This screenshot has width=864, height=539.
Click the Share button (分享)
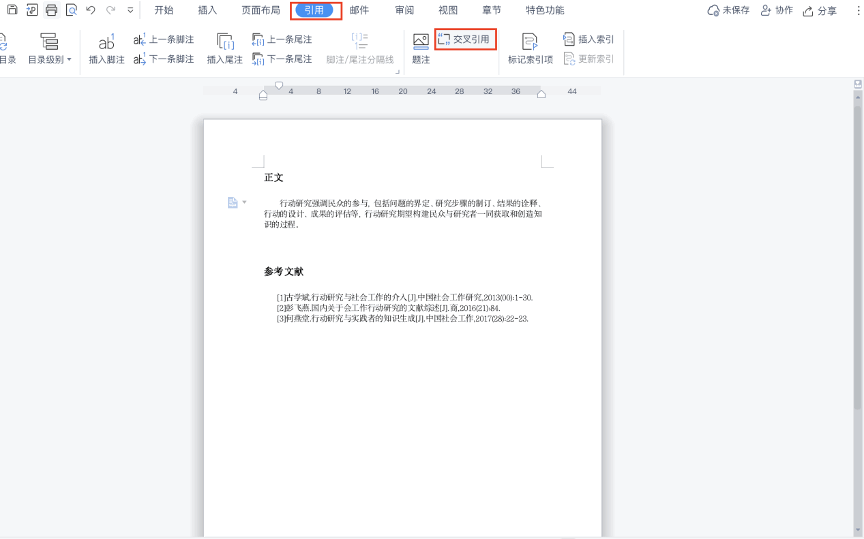coord(819,10)
